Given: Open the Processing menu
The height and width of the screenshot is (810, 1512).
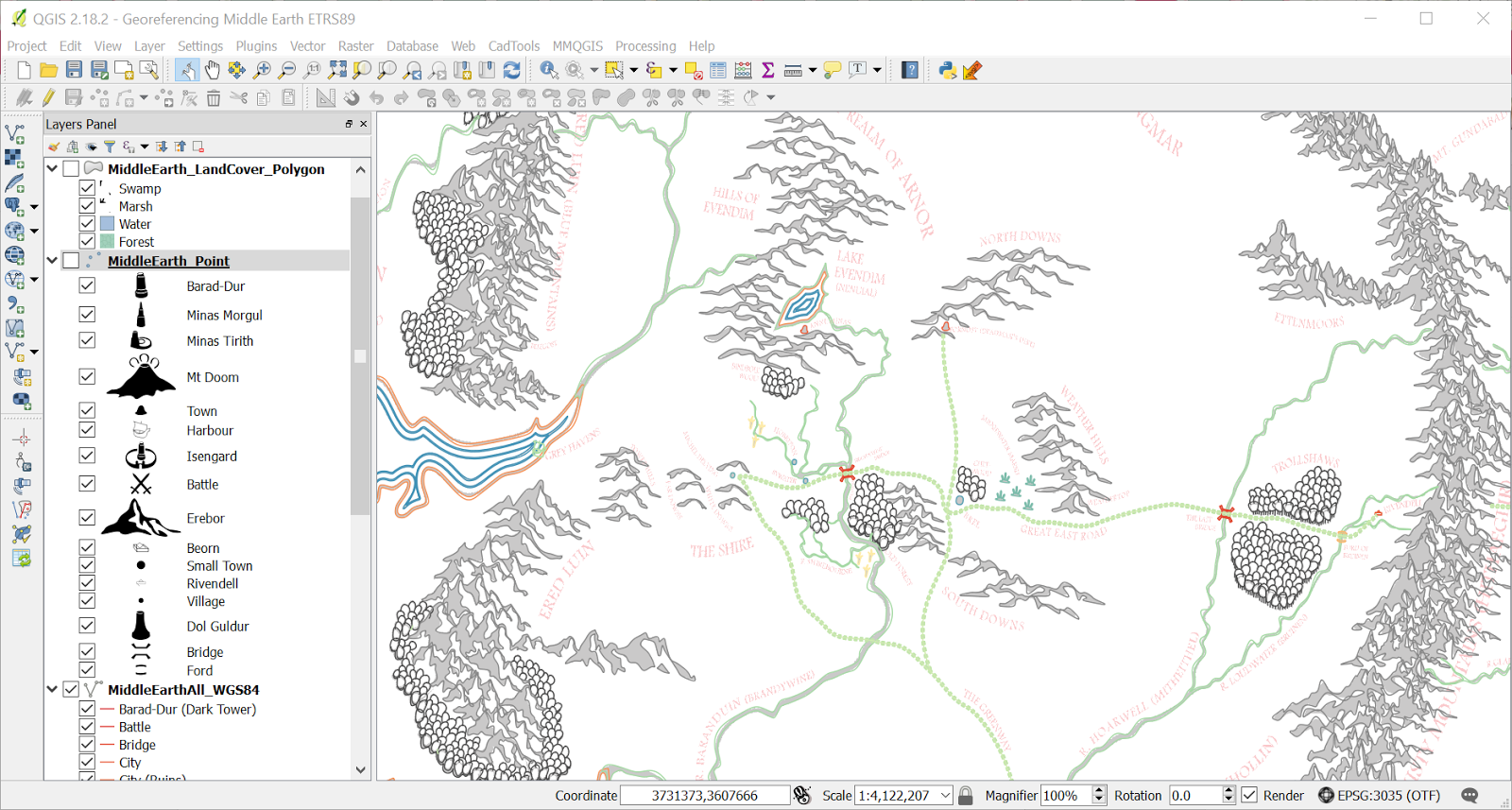Looking at the screenshot, I should point(645,45).
